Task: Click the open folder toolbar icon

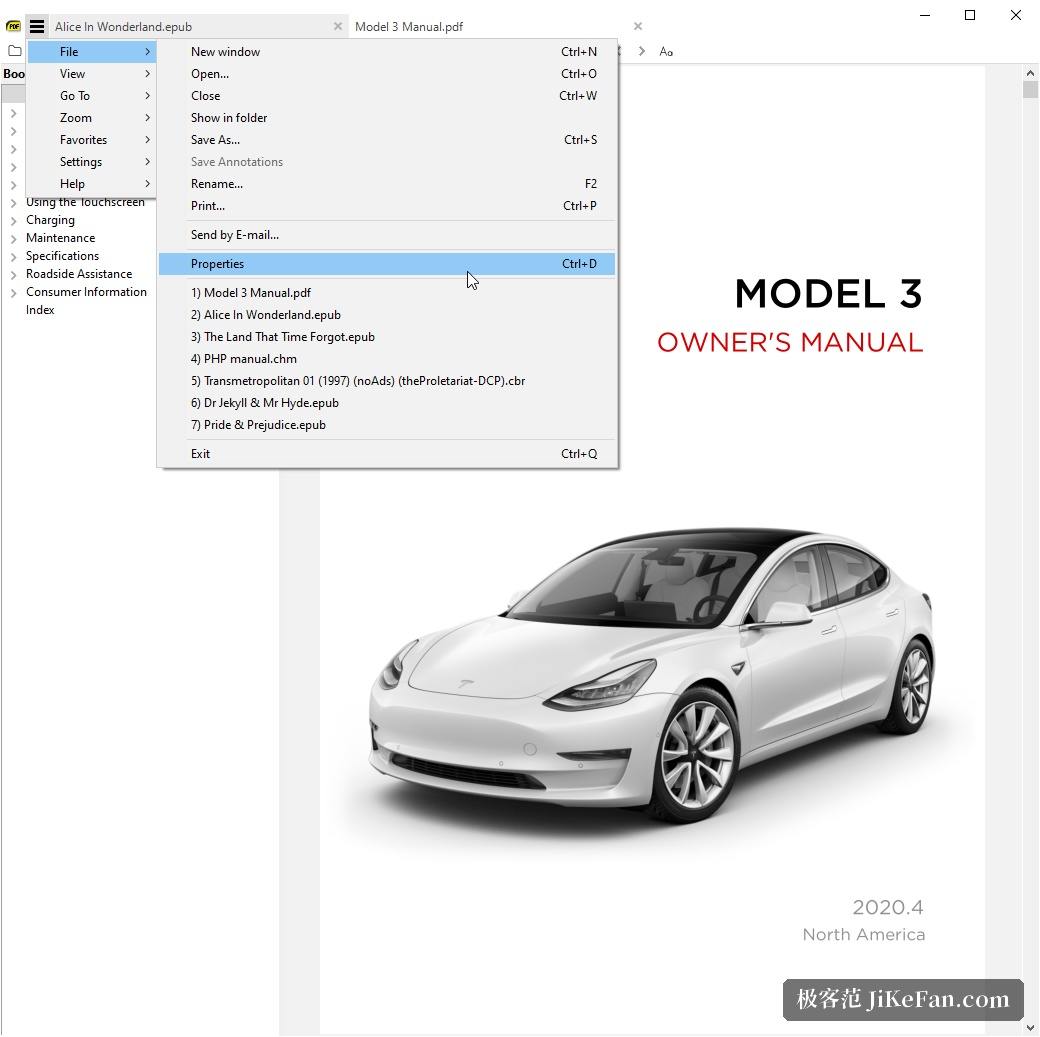Action: (15, 50)
